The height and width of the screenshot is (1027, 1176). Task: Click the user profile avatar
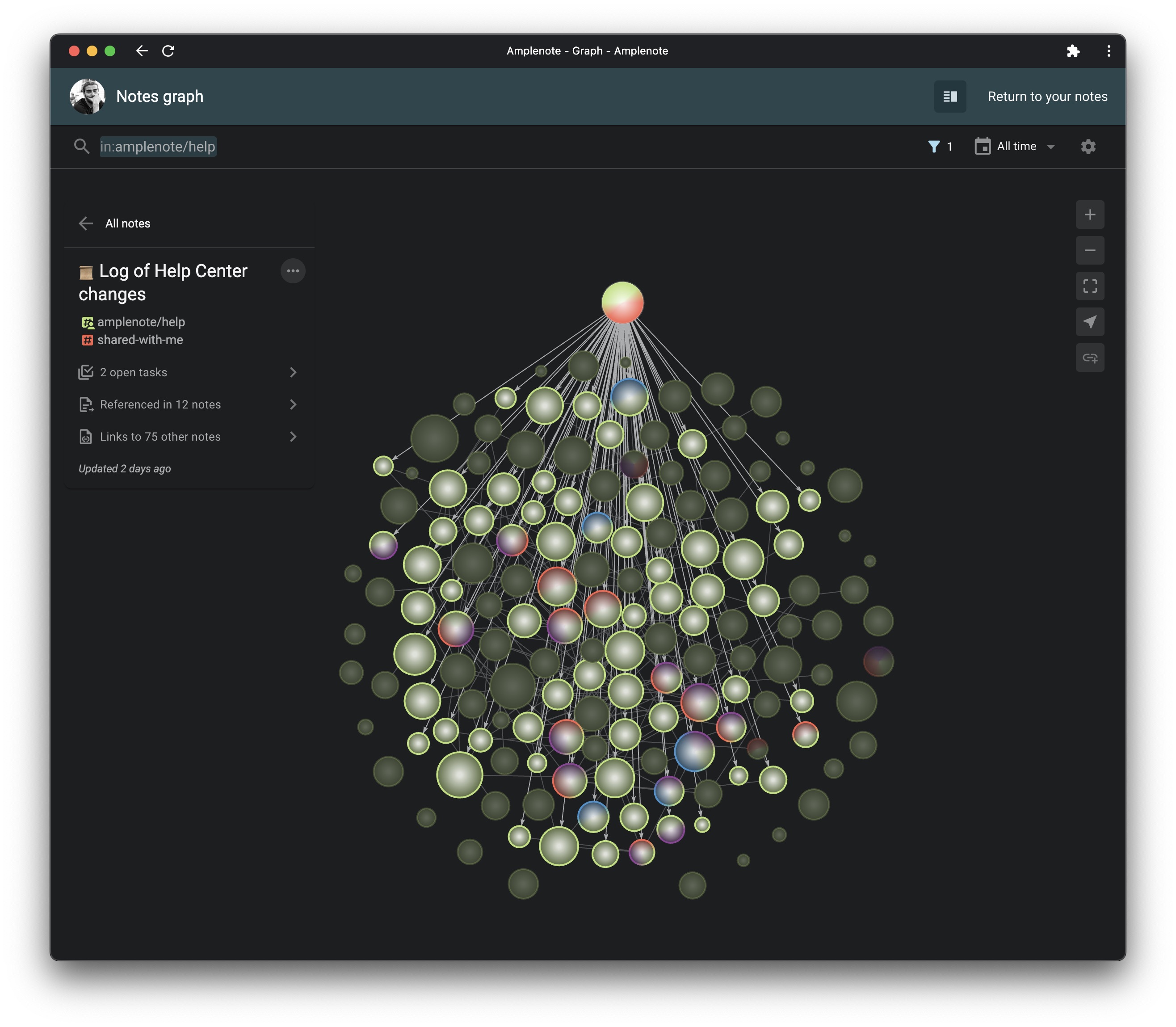pos(87,96)
